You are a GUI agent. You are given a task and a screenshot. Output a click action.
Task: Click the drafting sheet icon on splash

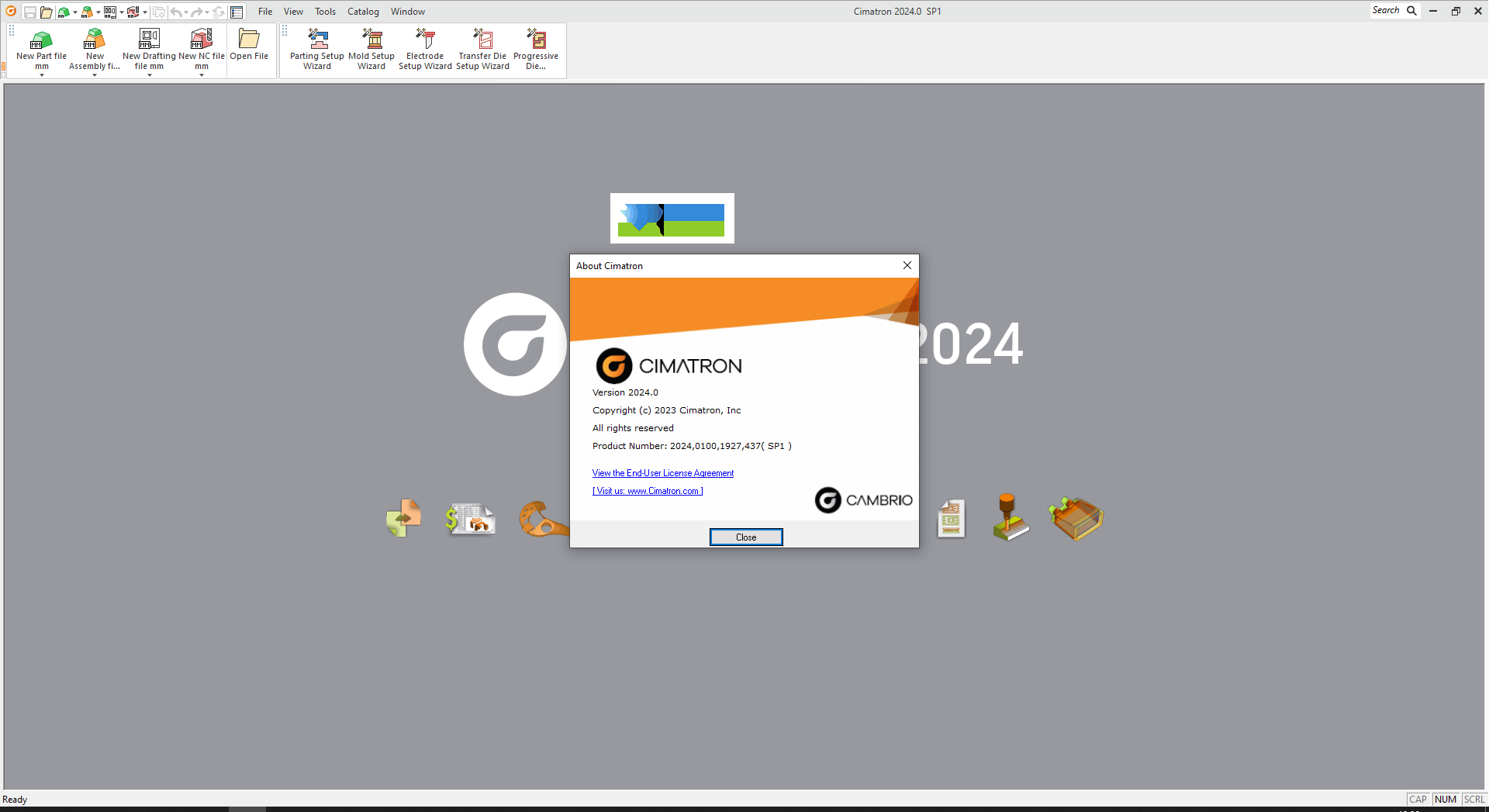pyautogui.click(x=951, y=518)
